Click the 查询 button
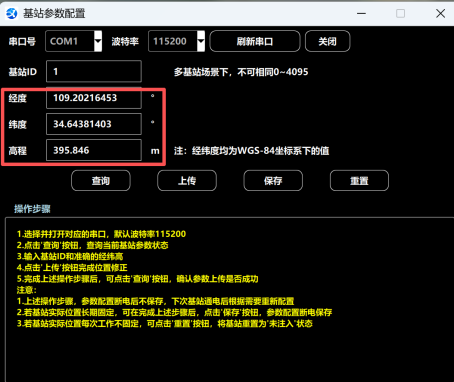This screenshot has height=382, width=454. tap(101, 181)
